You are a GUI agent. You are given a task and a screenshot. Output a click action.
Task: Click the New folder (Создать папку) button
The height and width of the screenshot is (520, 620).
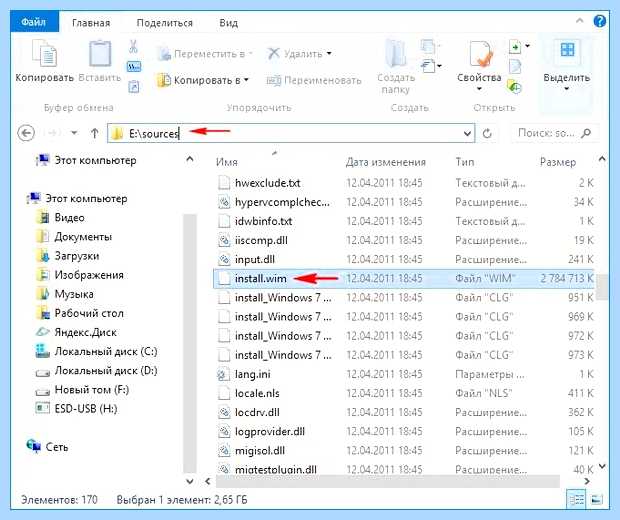pyautogui.click(x=396, y=67)
